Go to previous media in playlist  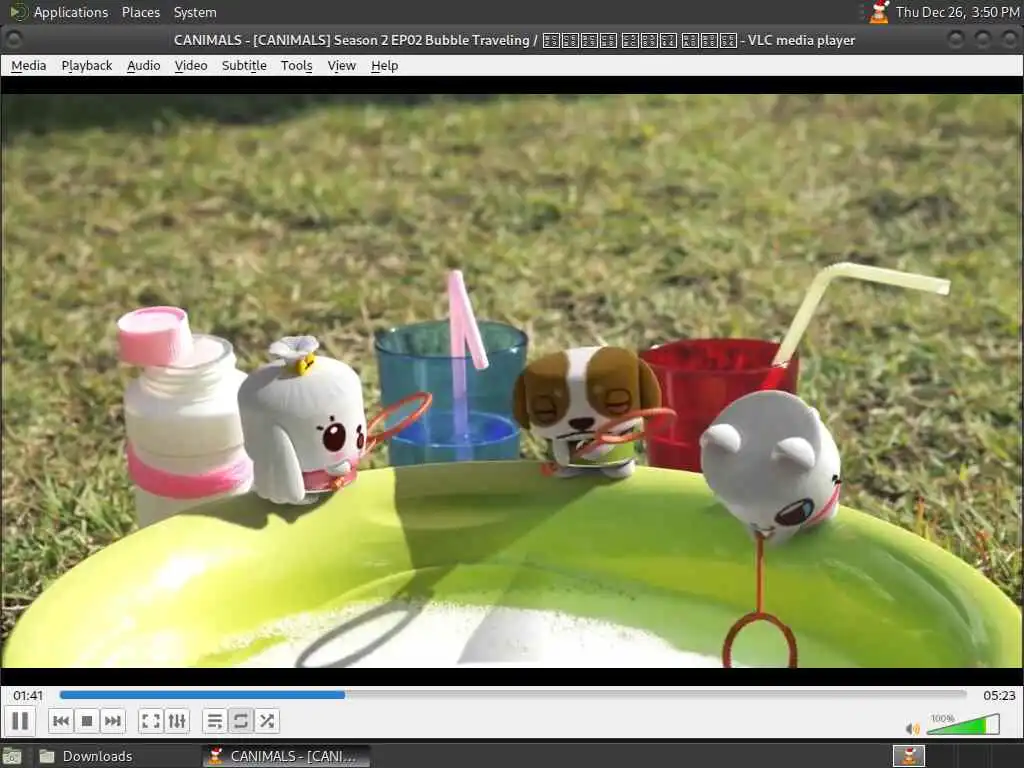click(x=61, y=721)
